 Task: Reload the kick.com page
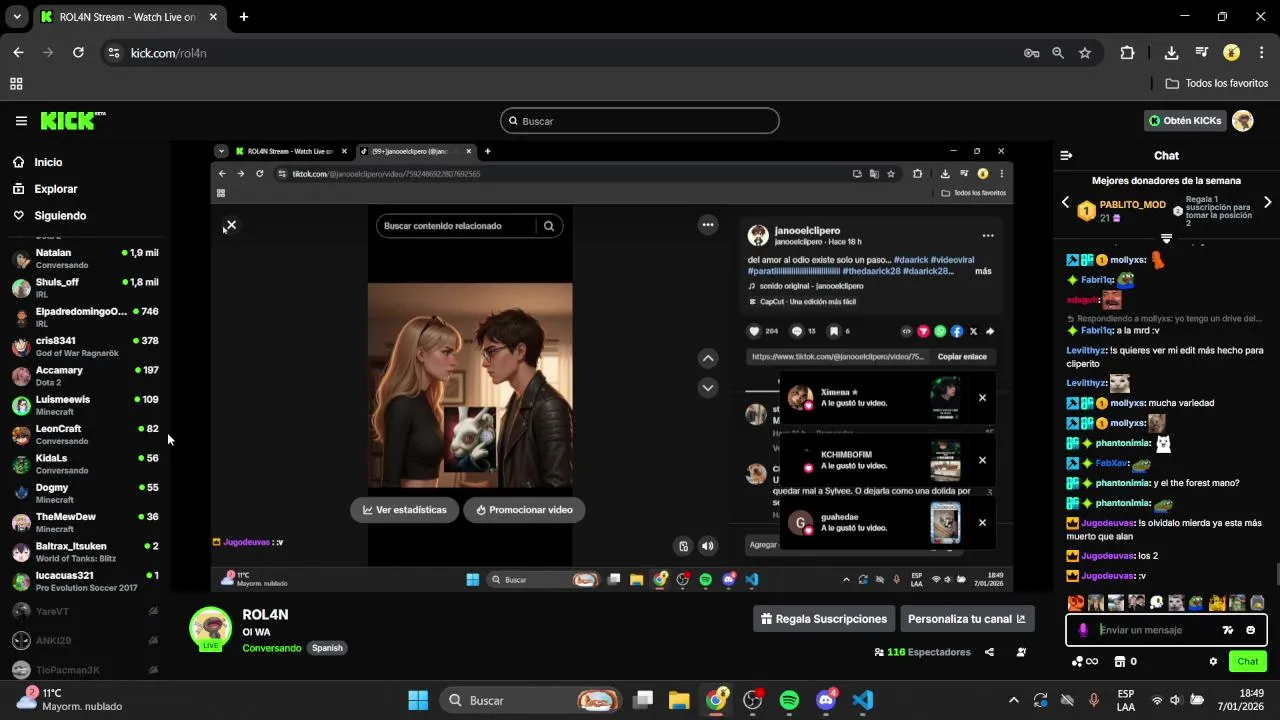[x=78, y=53]
